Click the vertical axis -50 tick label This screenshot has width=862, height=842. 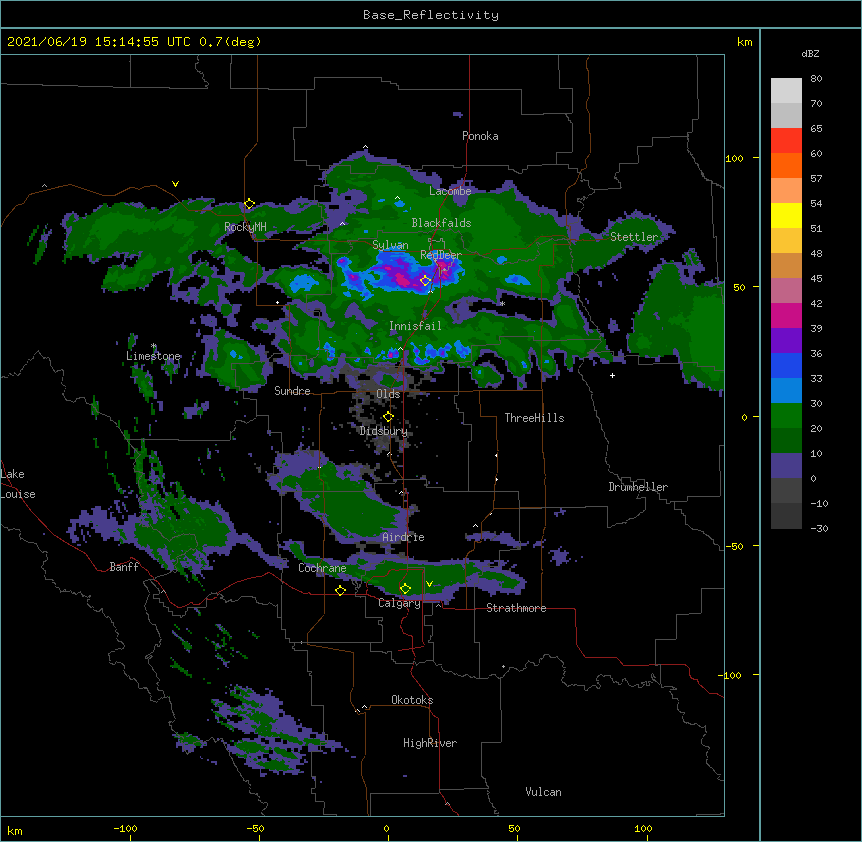(734, 546)
